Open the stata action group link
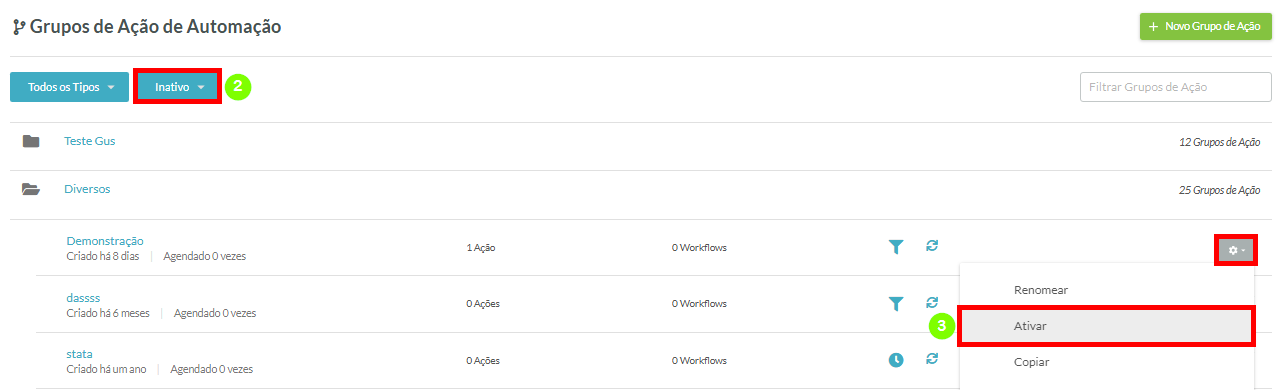 [x=79, y=354]
